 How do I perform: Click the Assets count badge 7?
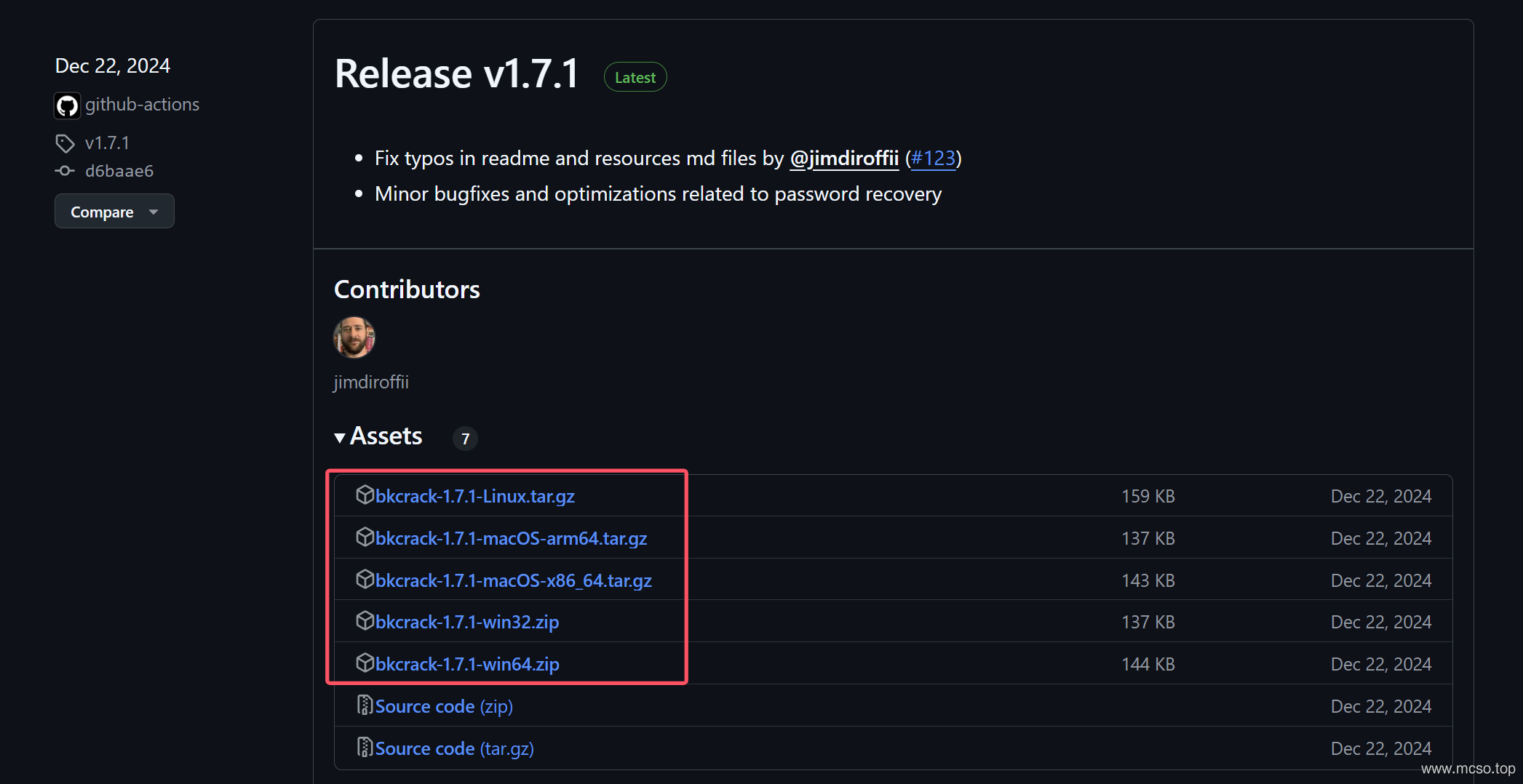pos(466,439)
